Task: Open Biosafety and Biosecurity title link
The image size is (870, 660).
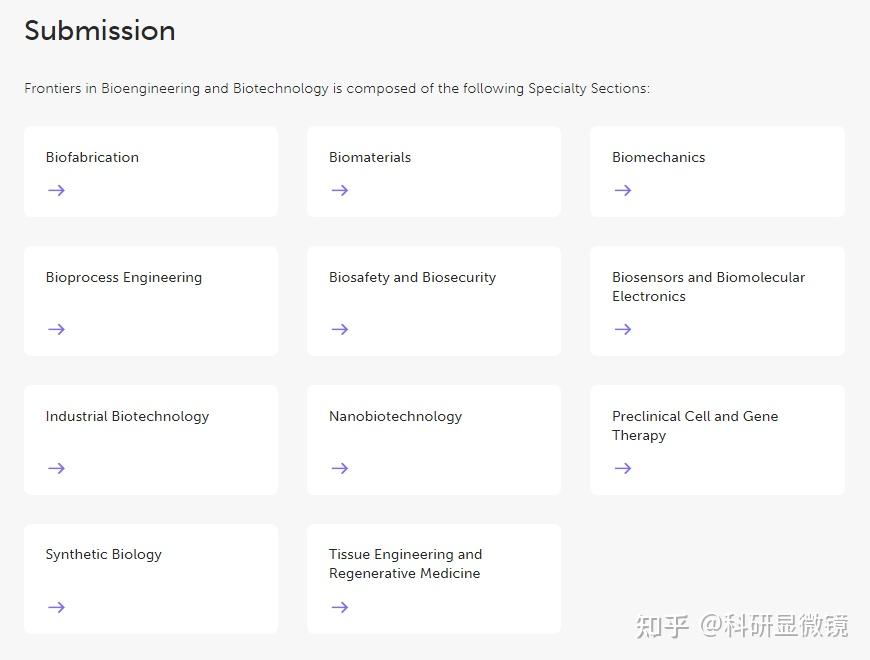Action: (412, 277)
